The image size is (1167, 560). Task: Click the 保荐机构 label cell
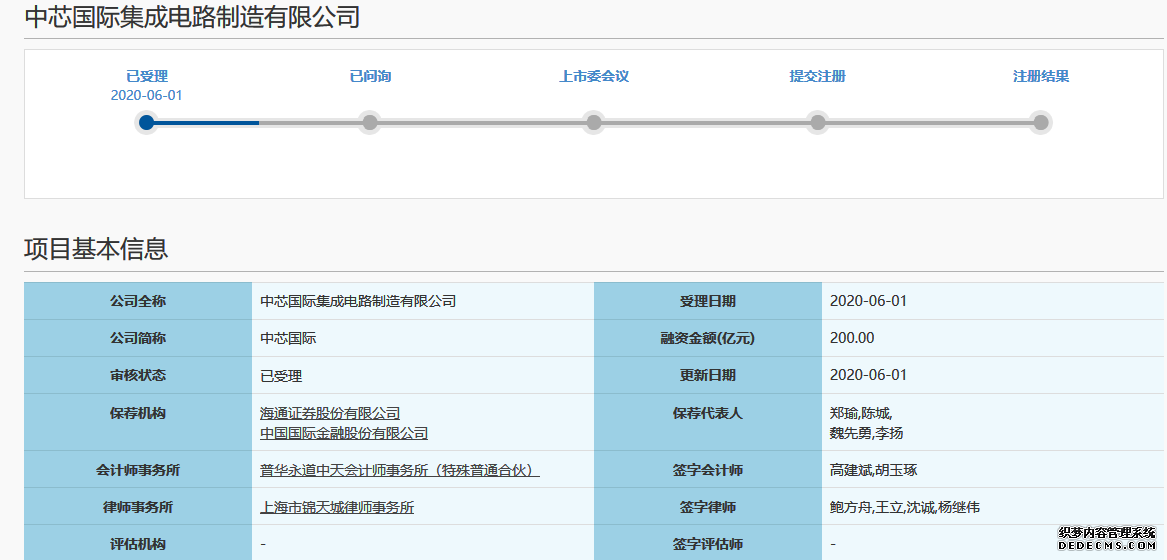138,422
